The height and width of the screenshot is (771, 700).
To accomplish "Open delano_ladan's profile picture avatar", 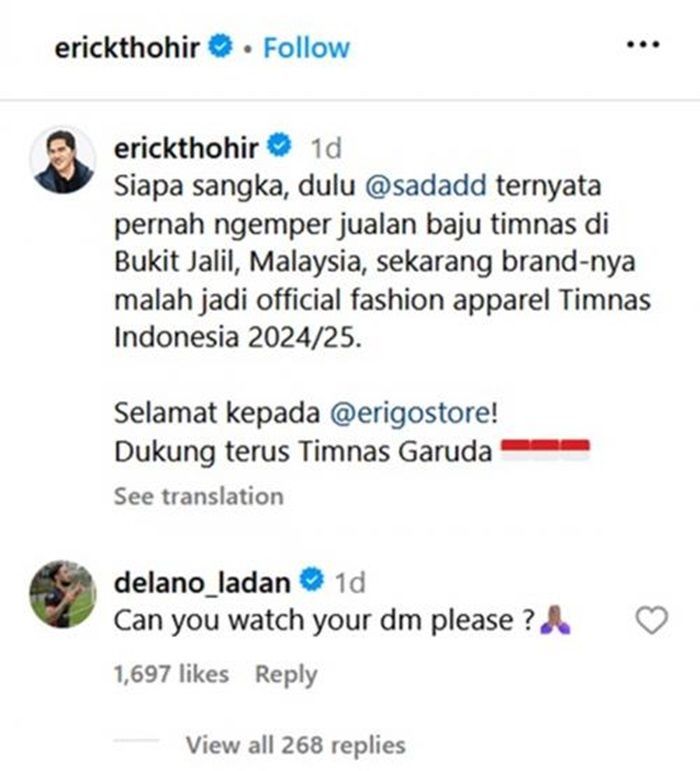I will (x=62, y=594).
